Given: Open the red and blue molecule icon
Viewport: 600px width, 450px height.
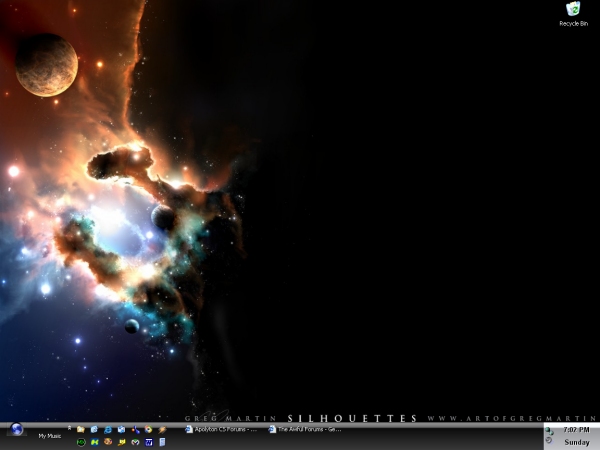Looking at the screenshot, I should click(135, 430).
